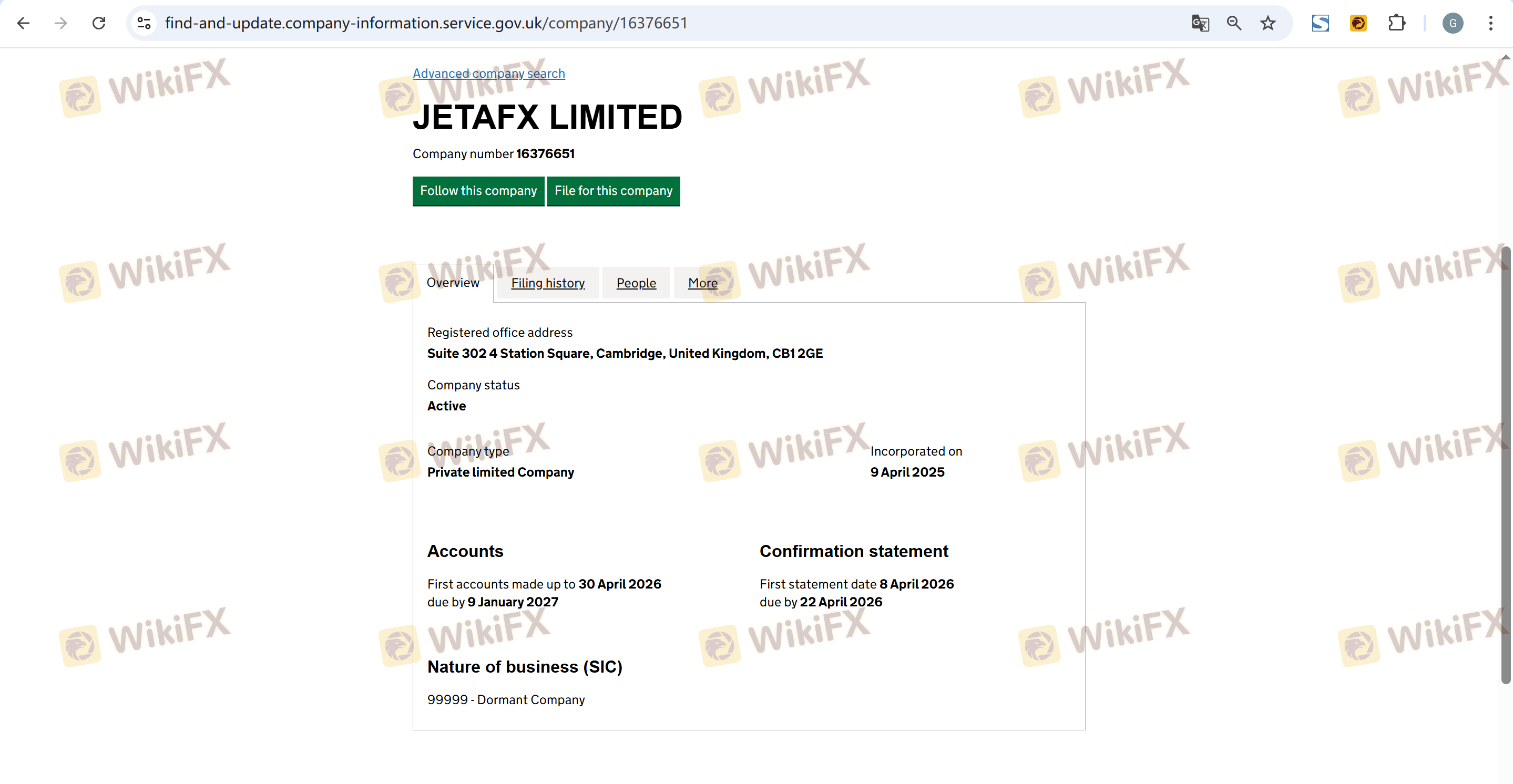The height and width of the screenshot is (784, 1513).
Task: Open the blue S extension icon
Action: 1321,23
